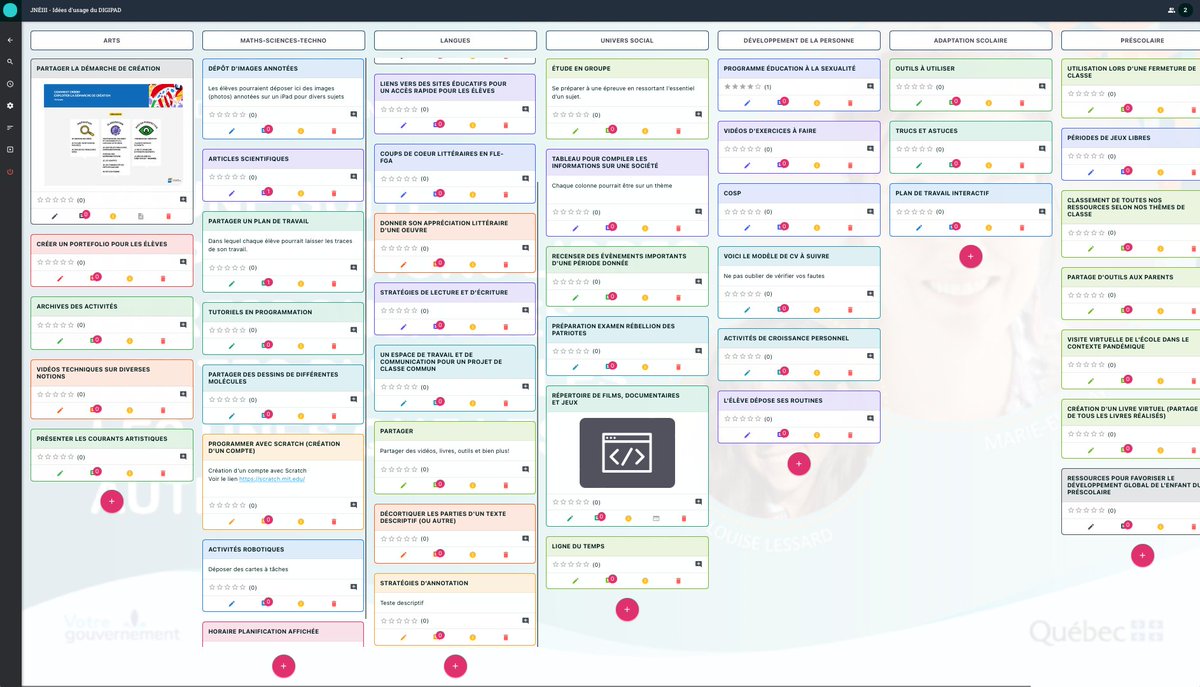
Task: Click 'Voici le modèle de CV à suivre' title
Action: 775,256
